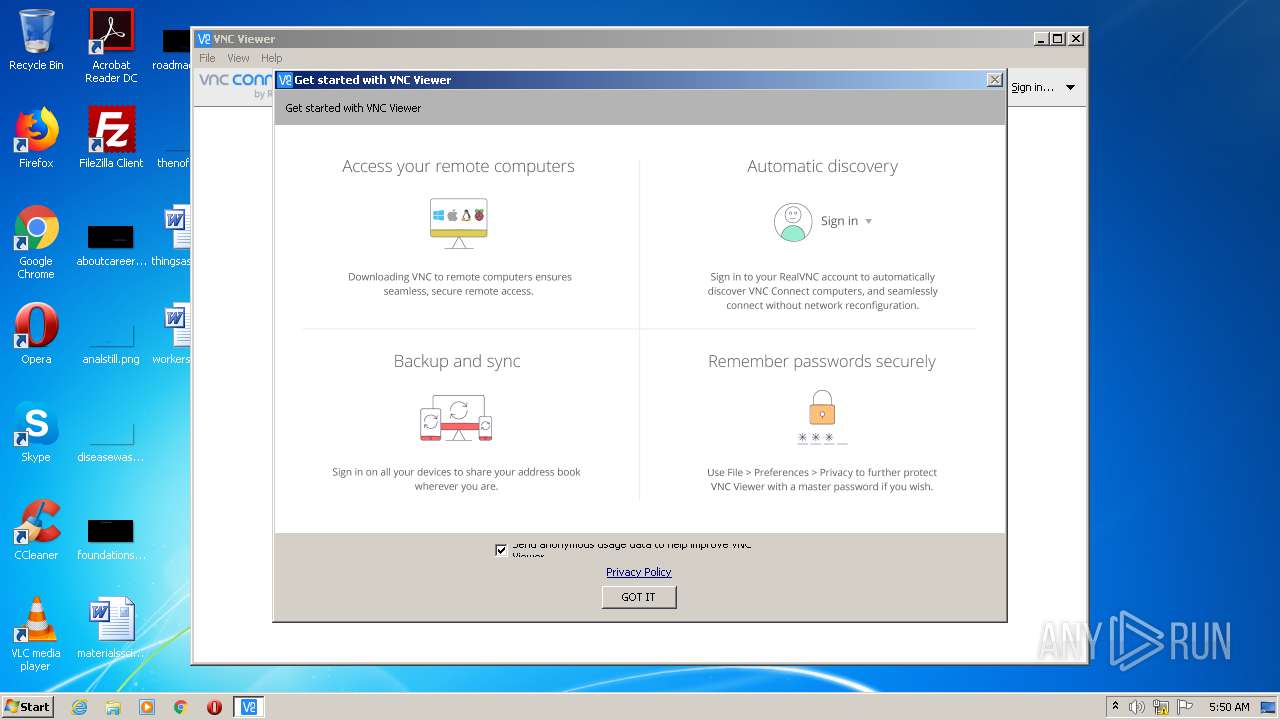Viewport: 1280px width, 720px height.
Task: Open the View menu in VNC Viewer
Action: 238,58
